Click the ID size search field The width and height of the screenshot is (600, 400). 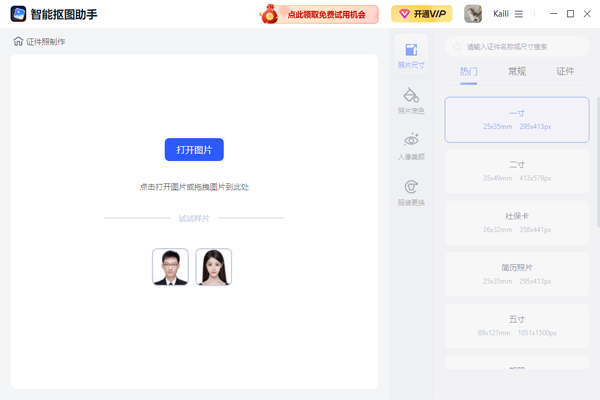(520, 46)
